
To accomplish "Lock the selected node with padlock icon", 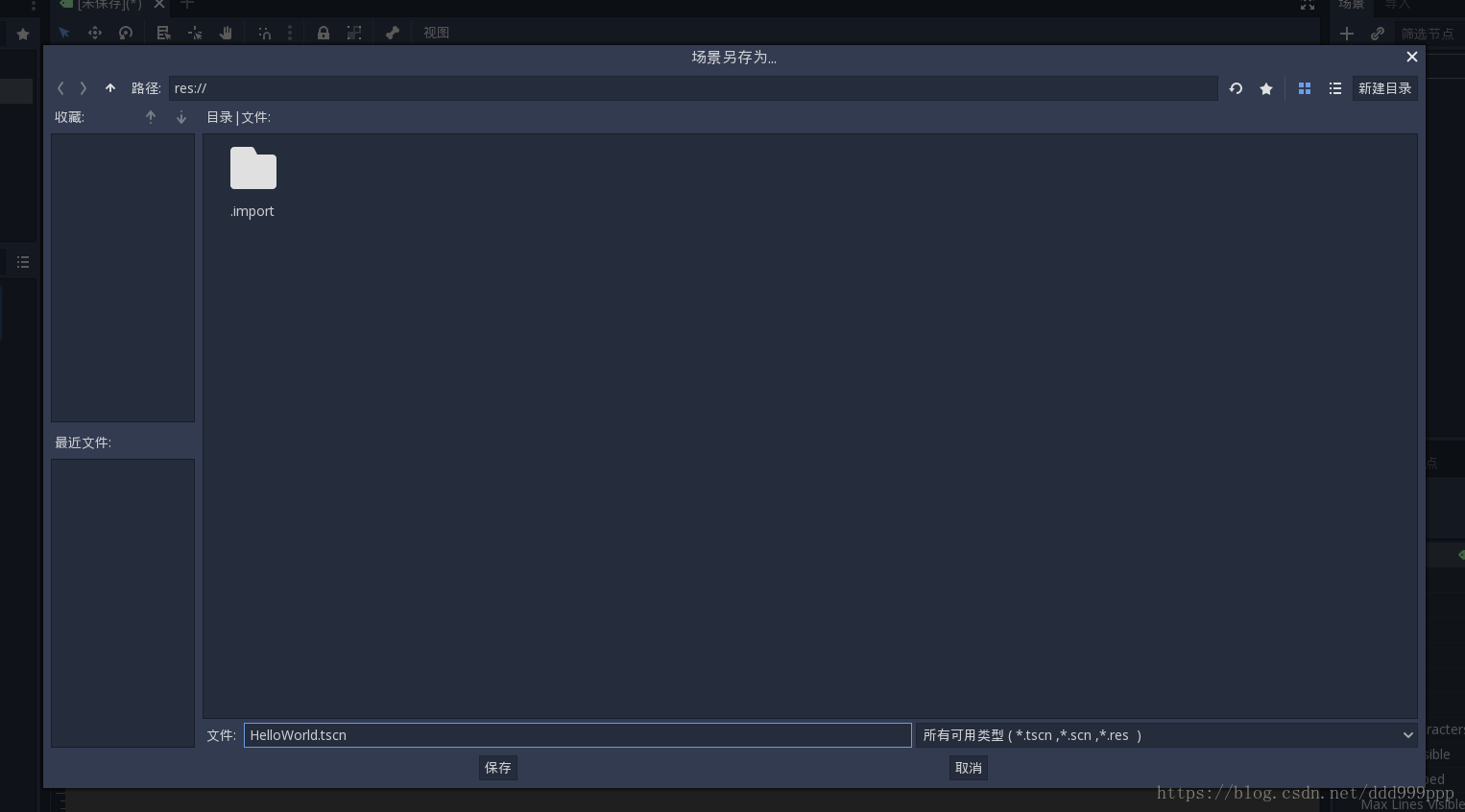I will 324,33.
